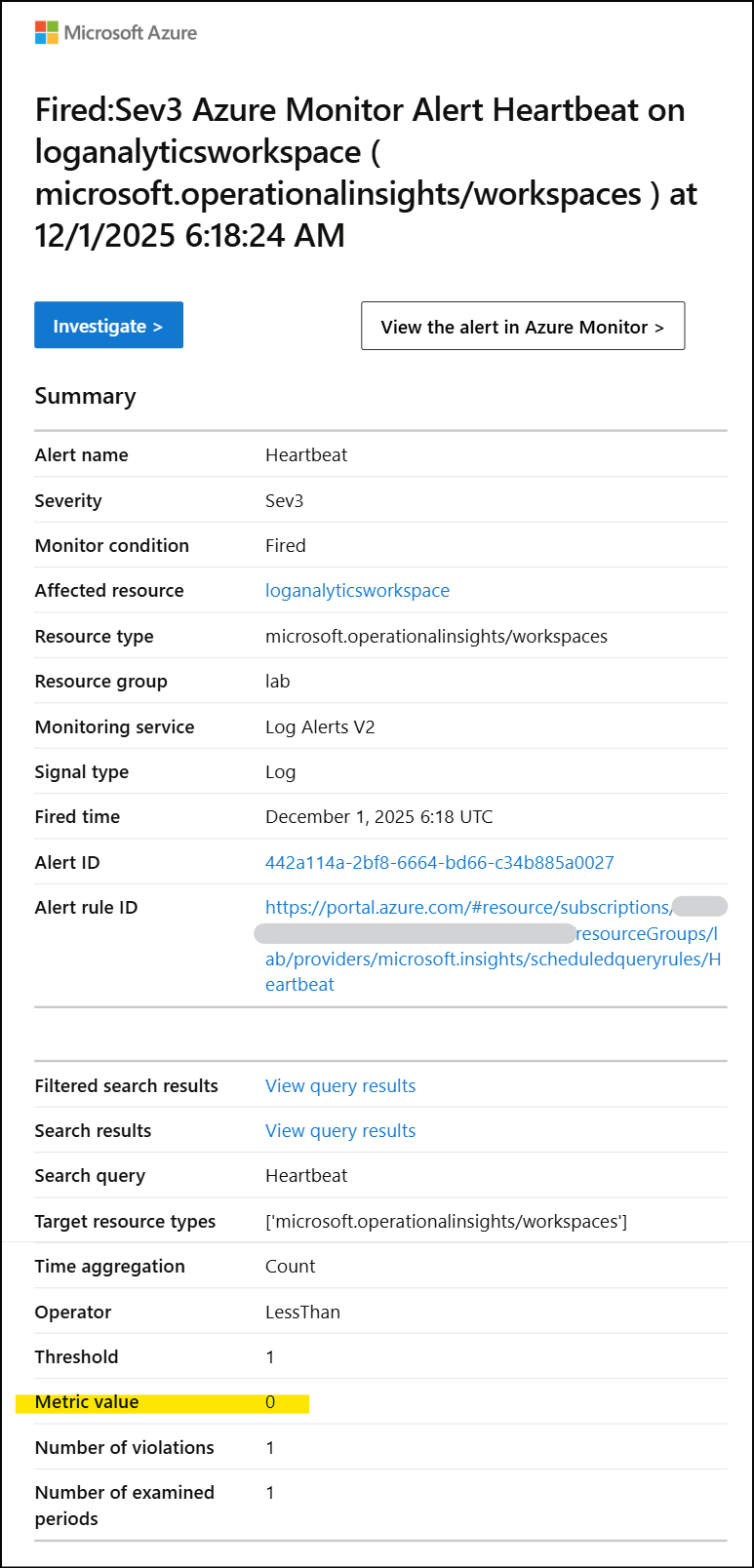The width and height of the screenshot is (754, 1568).
Task: Click the Number of violations label
Action: click(x=124, y=1448)
